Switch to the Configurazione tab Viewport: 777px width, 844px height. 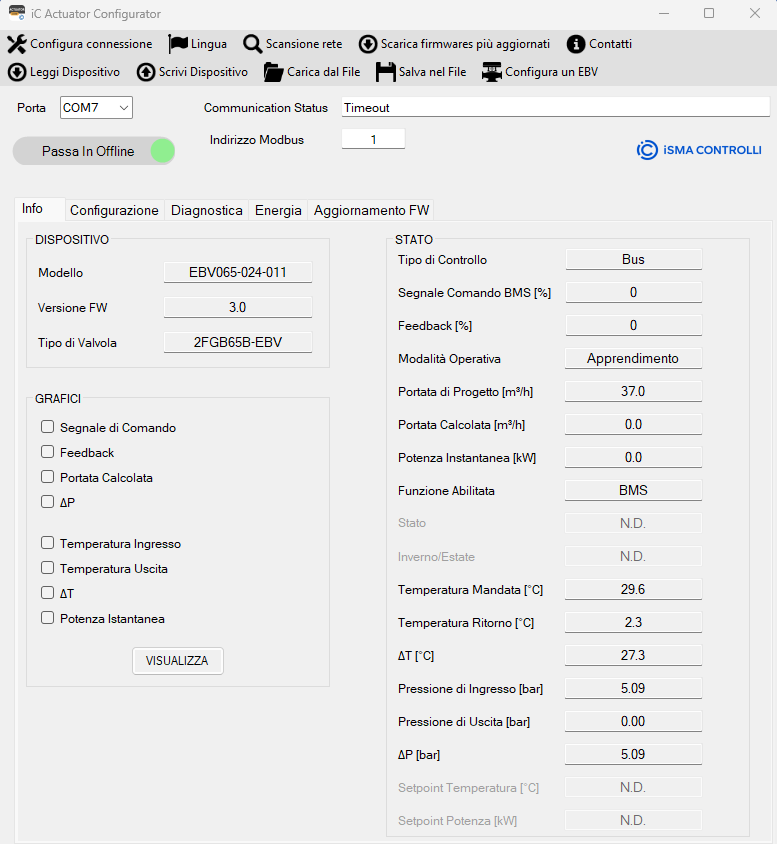(114, 210)
